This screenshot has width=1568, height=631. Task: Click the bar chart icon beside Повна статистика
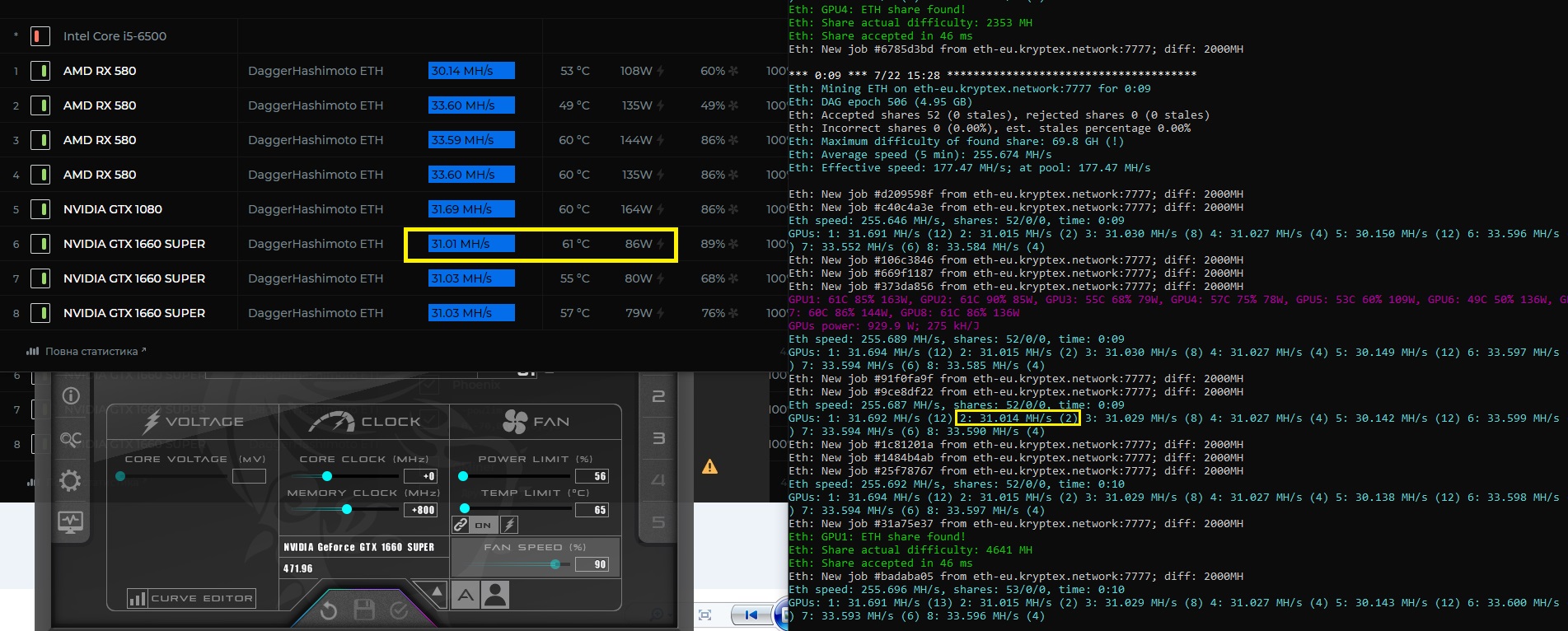[x=33, y=351]
